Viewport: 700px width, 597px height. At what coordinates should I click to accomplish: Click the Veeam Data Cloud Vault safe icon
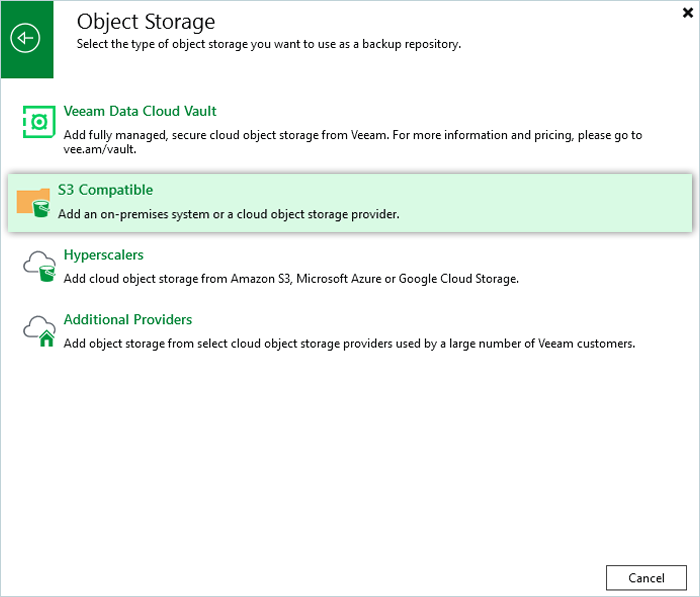pyautogui.click(x=38, y=122)
